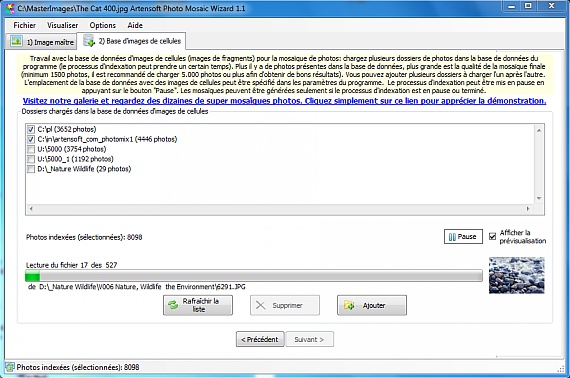Open the Options menu
The height and width of the screenshot is (378, 570).
click(103, 25)
